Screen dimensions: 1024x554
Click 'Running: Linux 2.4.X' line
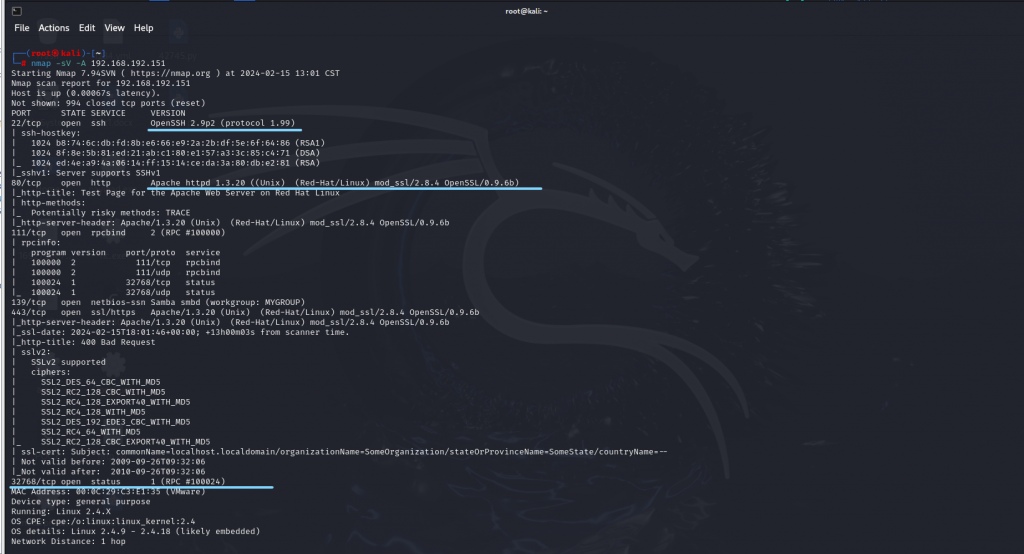coord(61,512)
